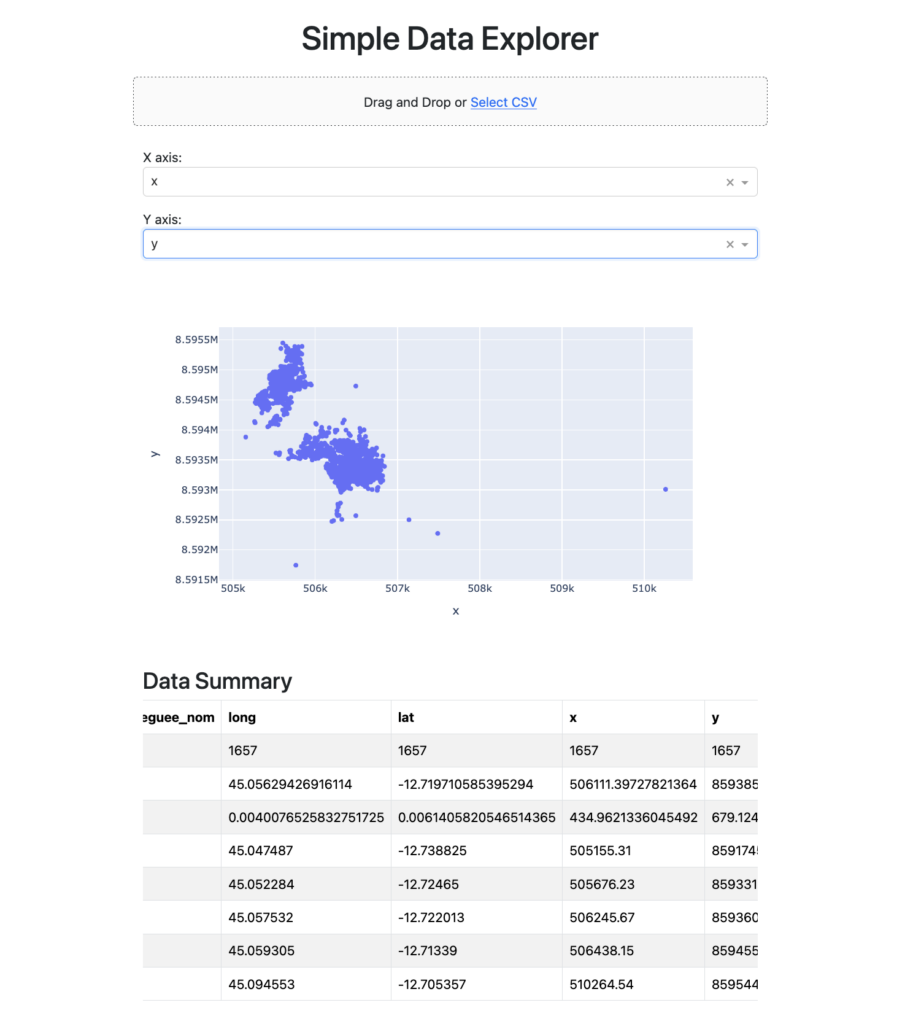Image resolution: width=913 pixels, height=1024 pixels.
Task: Click the x axis label below the chart
Action: tap(455, 610)
